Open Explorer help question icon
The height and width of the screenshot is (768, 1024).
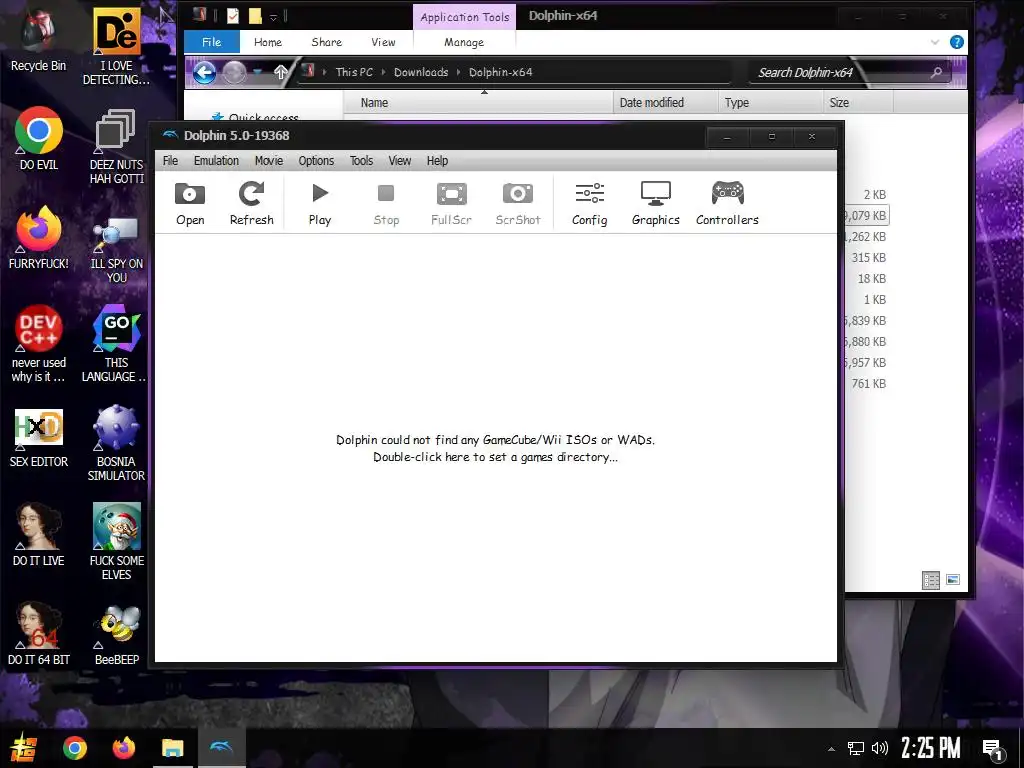coord(957,42)
